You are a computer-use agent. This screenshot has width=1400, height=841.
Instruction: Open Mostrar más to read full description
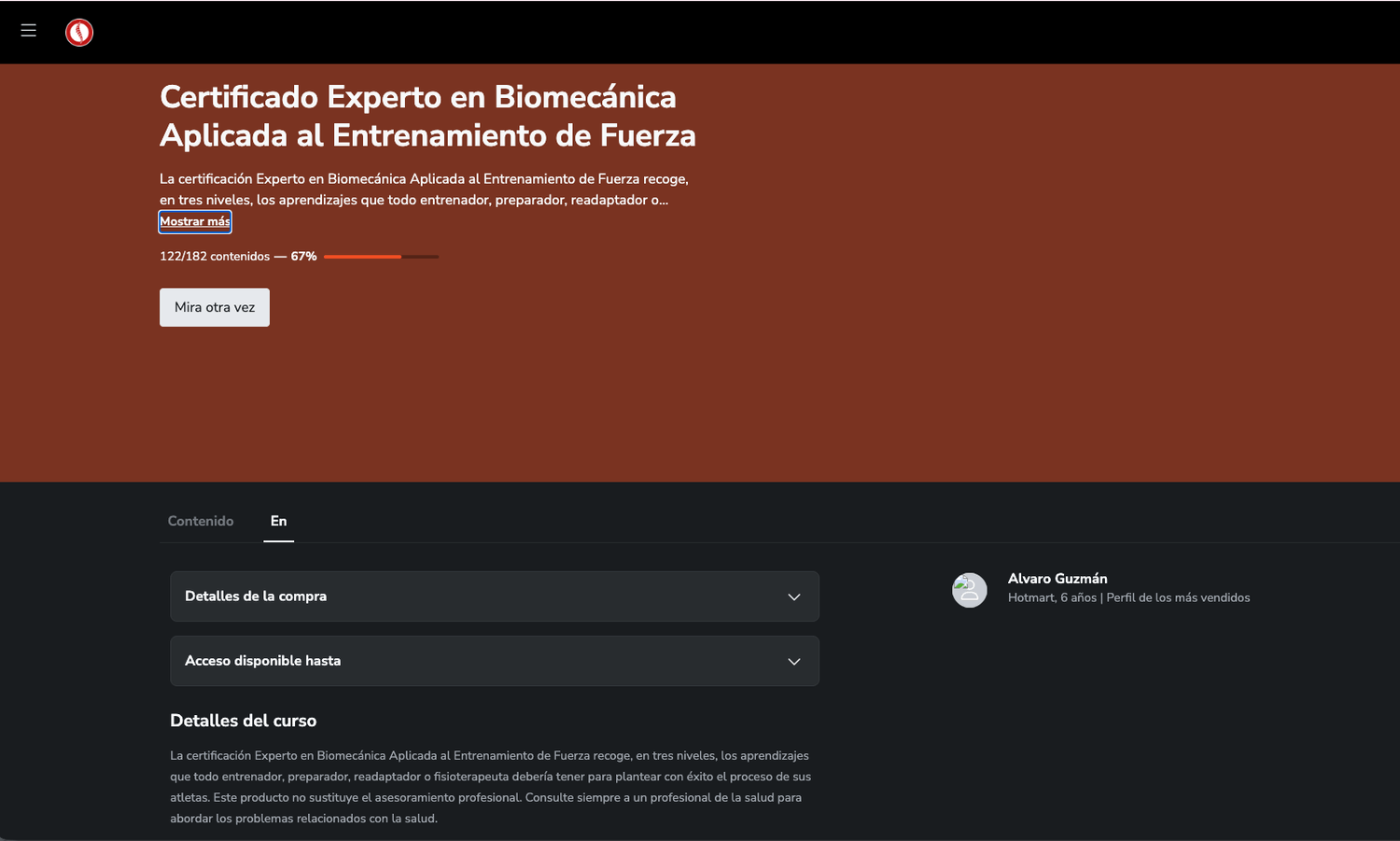coord(194,221)
